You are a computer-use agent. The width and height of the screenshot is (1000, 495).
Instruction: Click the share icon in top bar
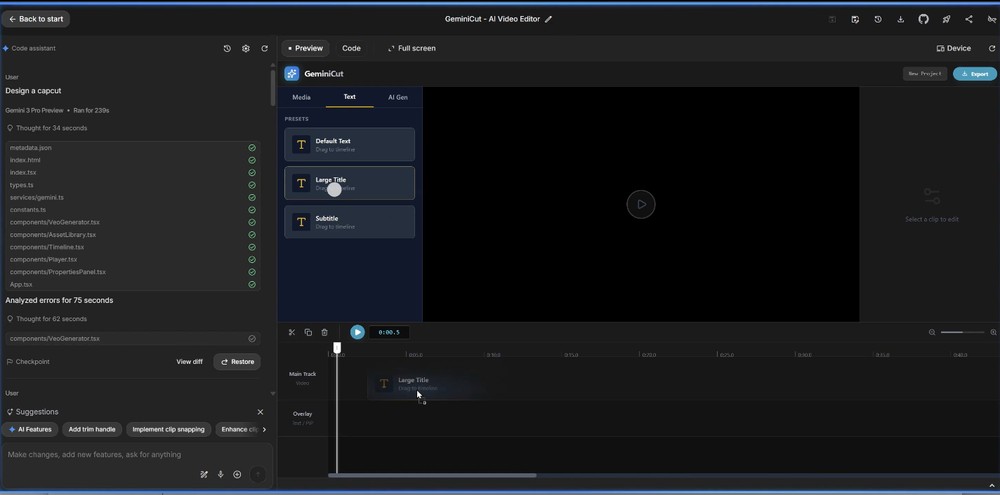tap(968, 19)
